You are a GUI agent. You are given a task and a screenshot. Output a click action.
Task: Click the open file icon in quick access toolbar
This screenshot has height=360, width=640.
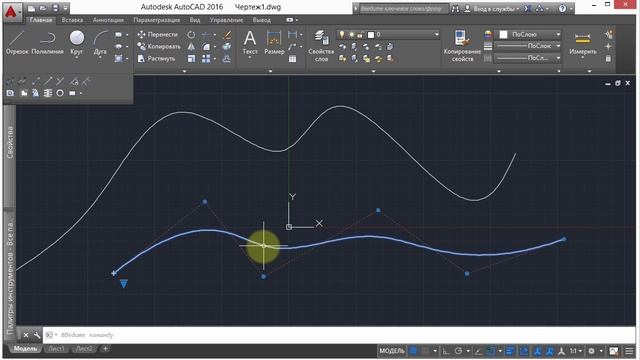43,8
